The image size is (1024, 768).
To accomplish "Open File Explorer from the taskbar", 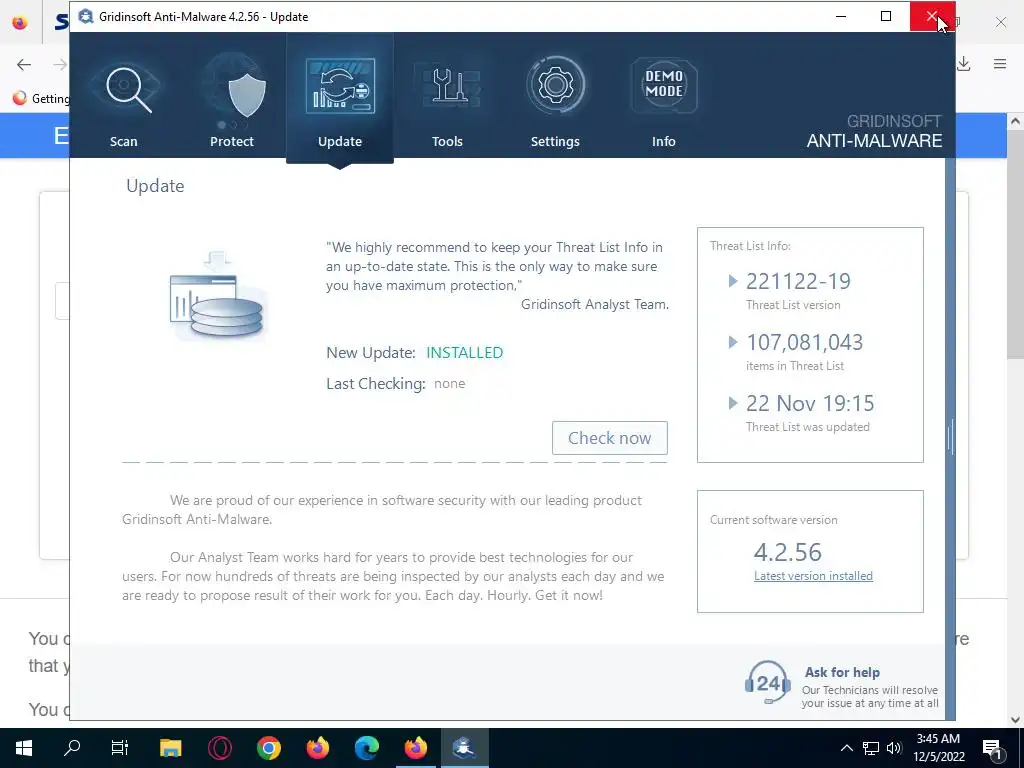I will pos(170,748).
